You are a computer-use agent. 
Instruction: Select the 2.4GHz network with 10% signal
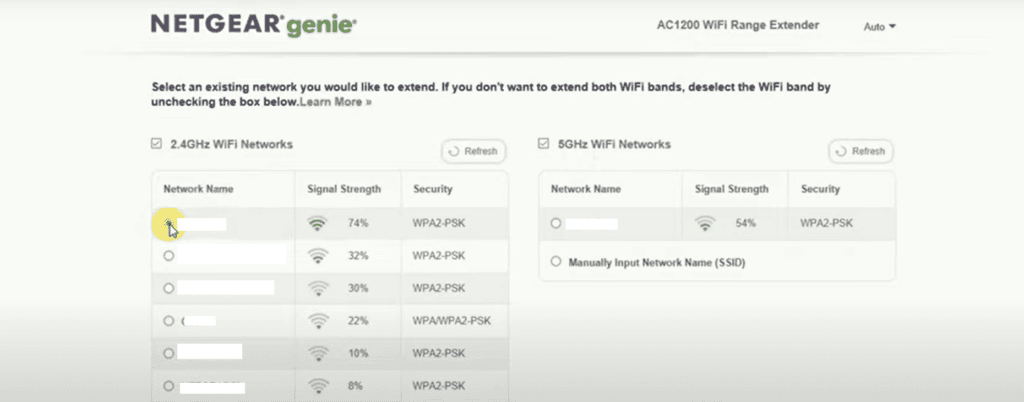click(169, 353)
